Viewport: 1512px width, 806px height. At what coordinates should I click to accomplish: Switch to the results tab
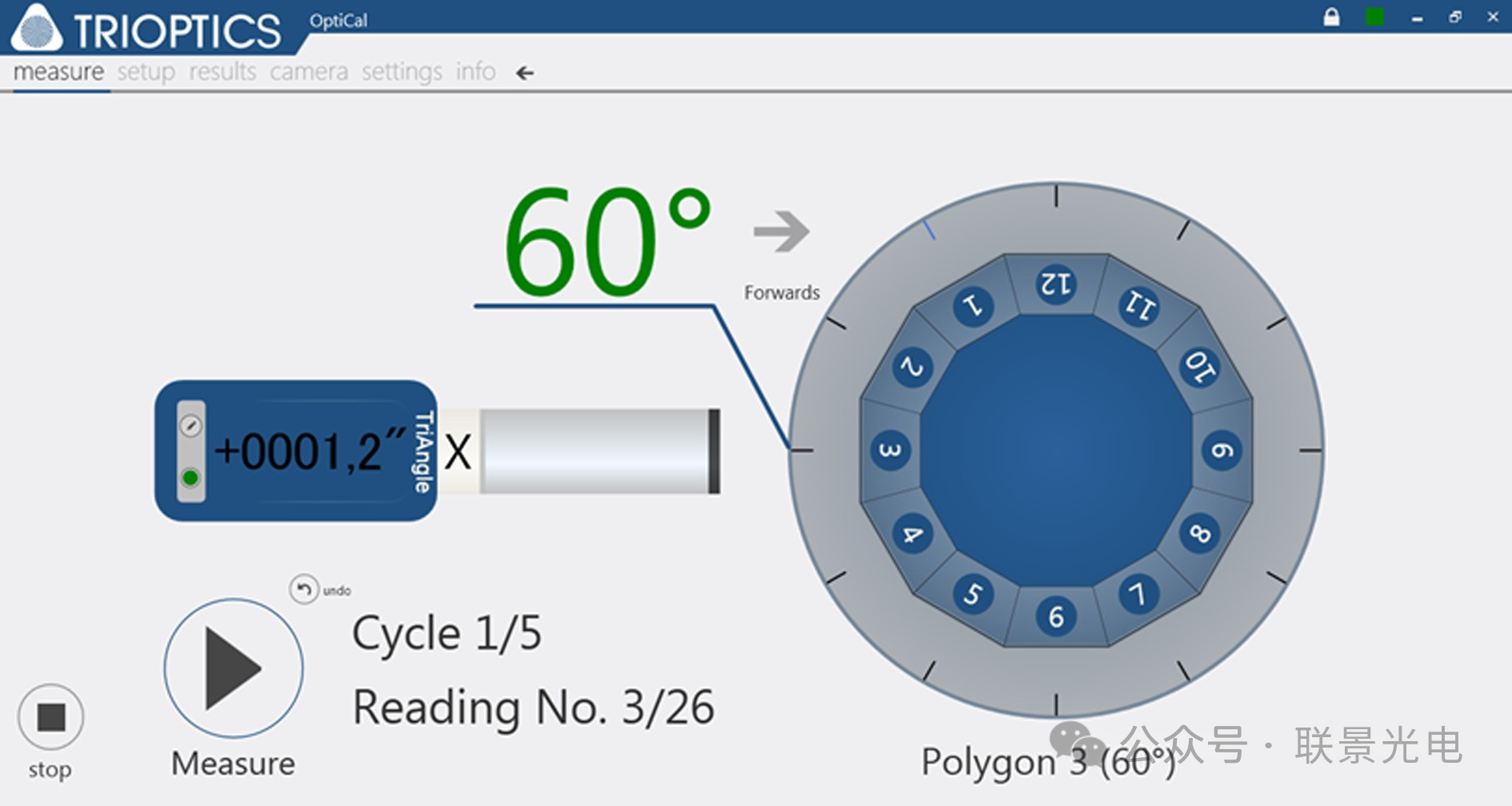222,72
